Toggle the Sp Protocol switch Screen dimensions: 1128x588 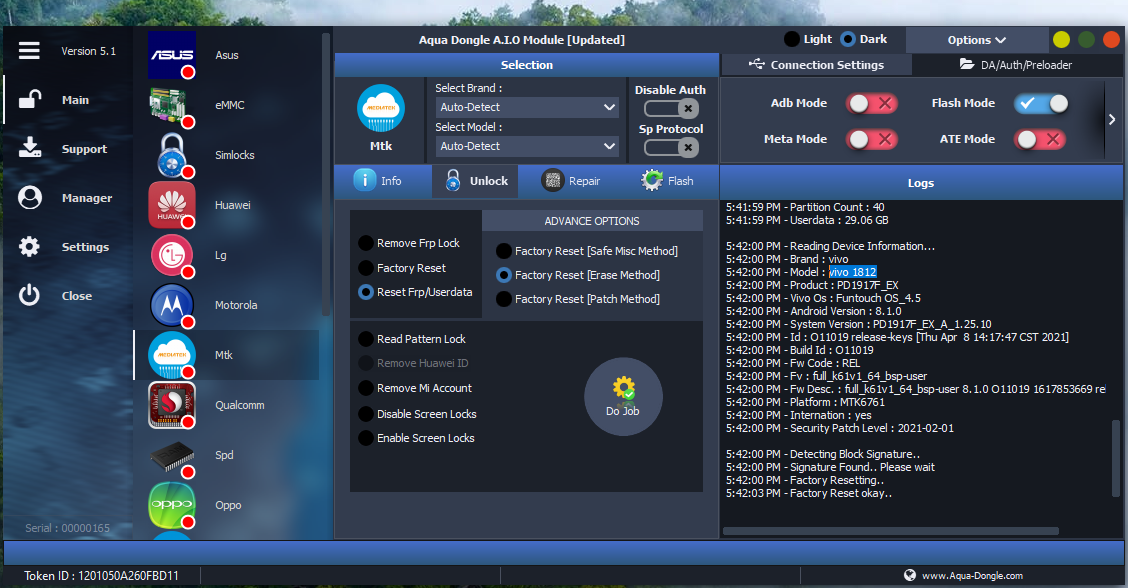tap(671, 148)
